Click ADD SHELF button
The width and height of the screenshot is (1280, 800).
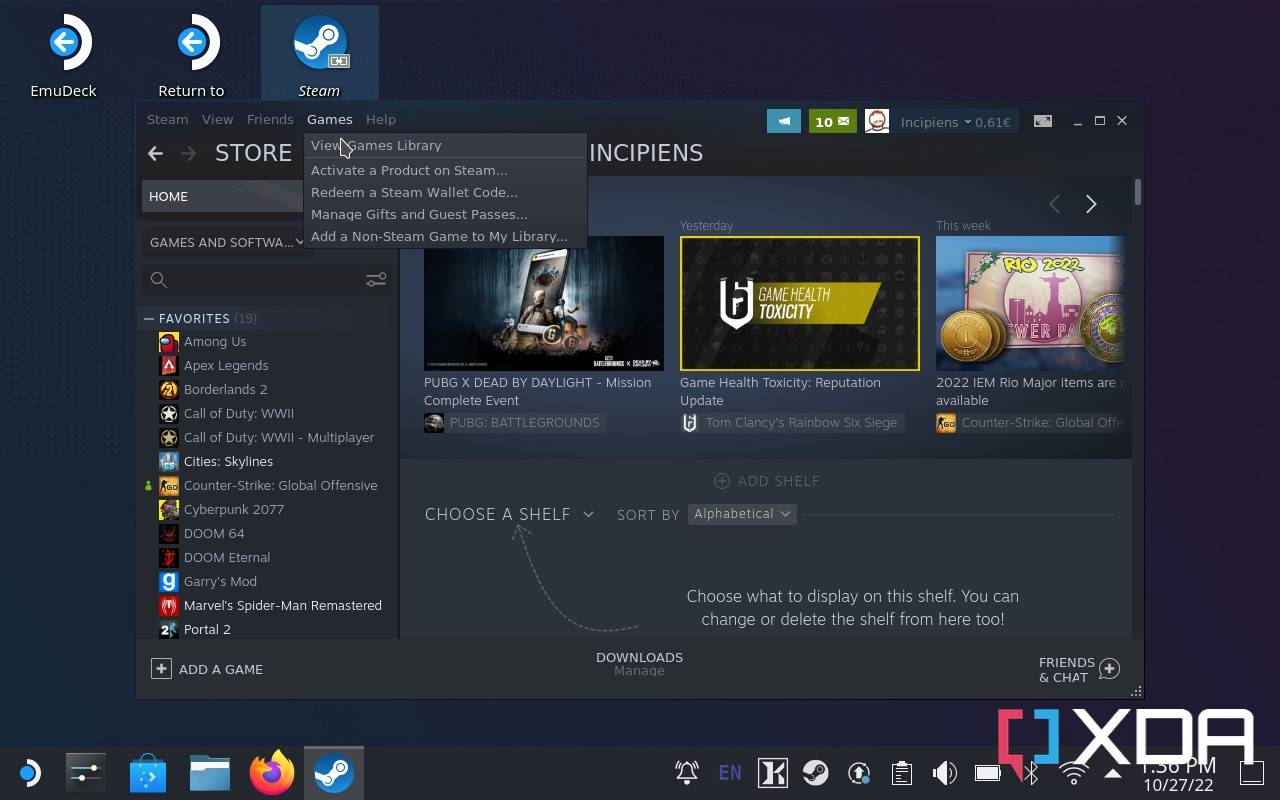(x=767, y=481)
